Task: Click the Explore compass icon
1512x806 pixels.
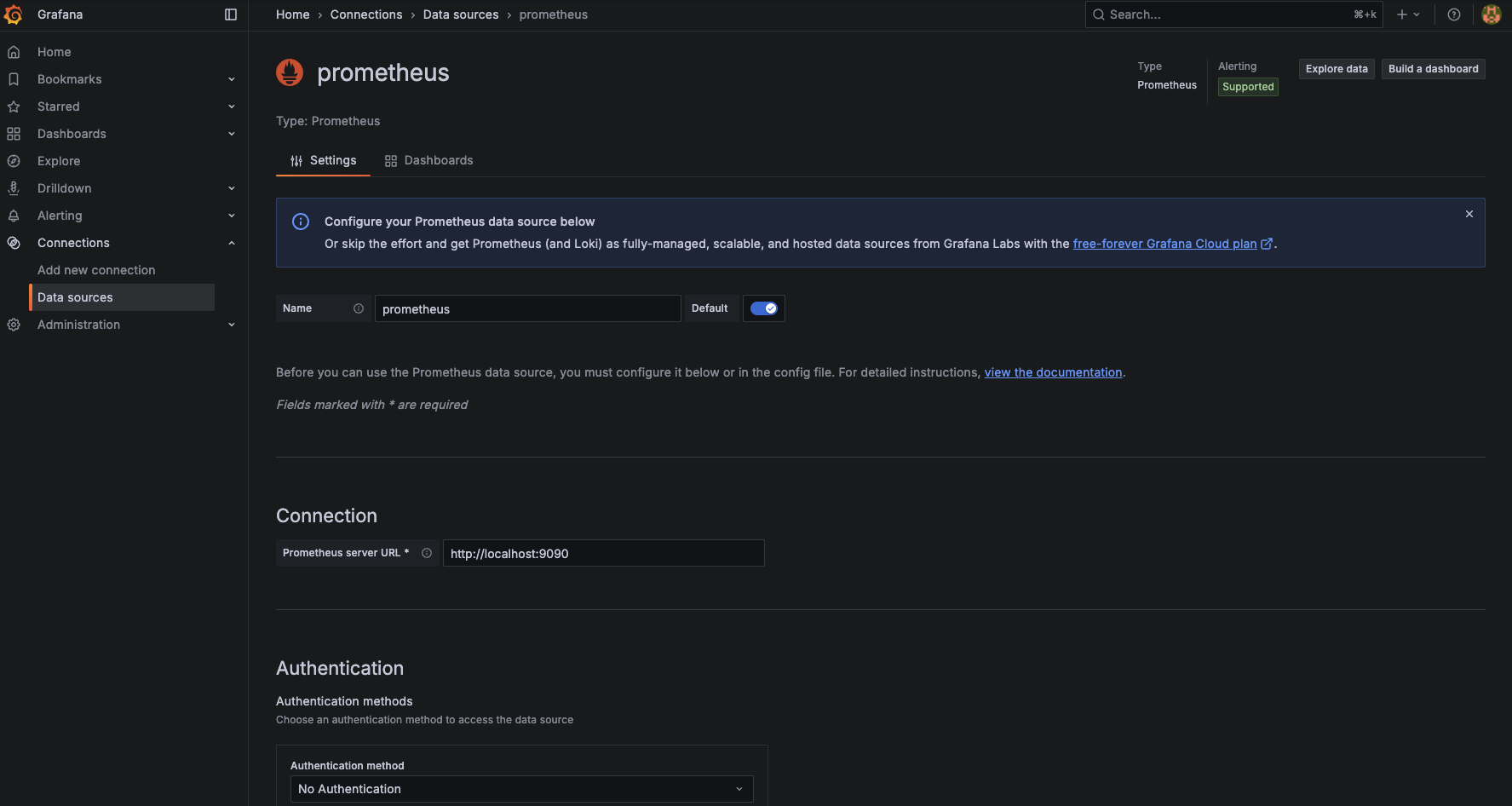Action: pyautogui.click(x=14, y=161)
